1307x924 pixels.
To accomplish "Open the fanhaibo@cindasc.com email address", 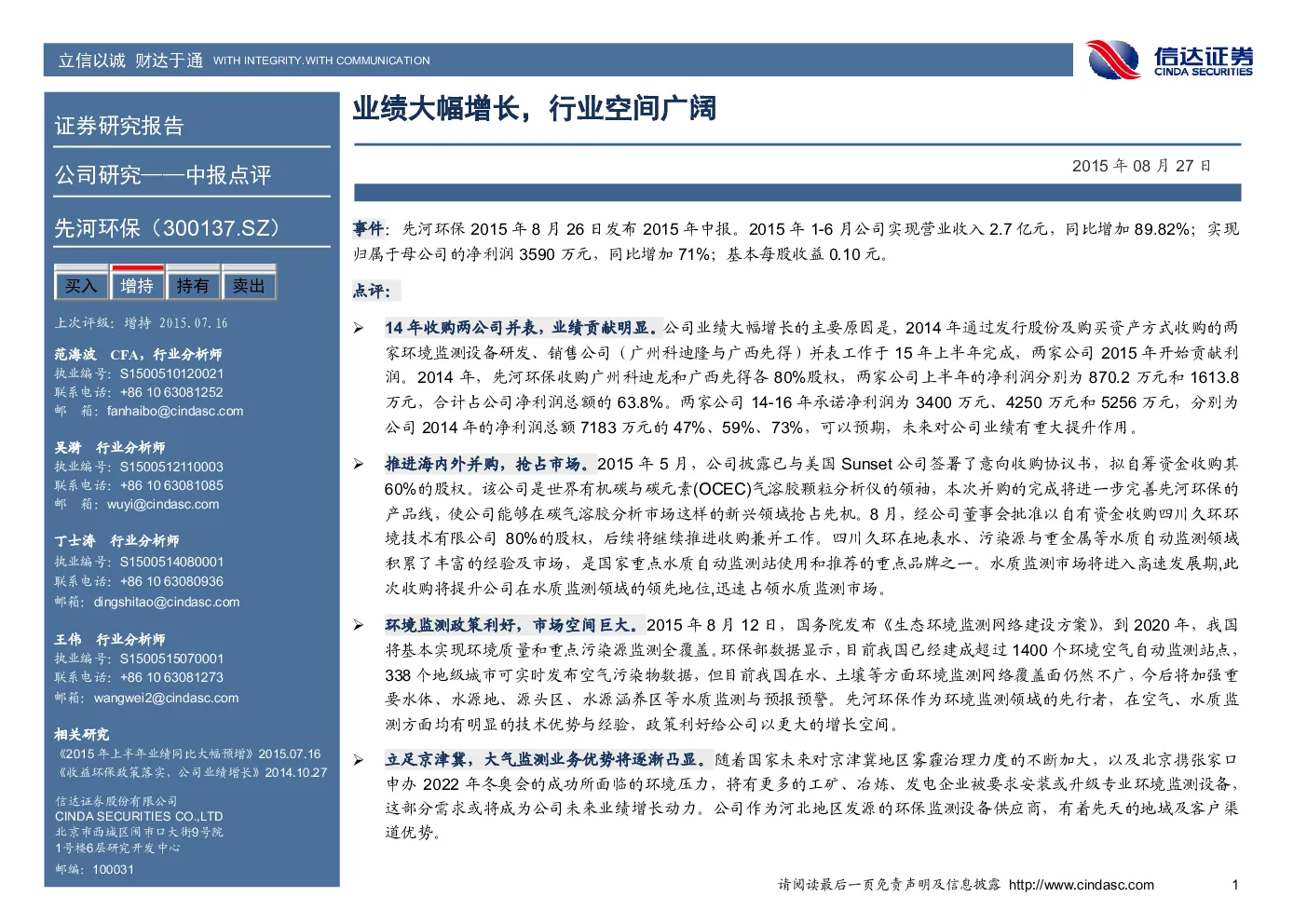I will click(x=175, y=411).
